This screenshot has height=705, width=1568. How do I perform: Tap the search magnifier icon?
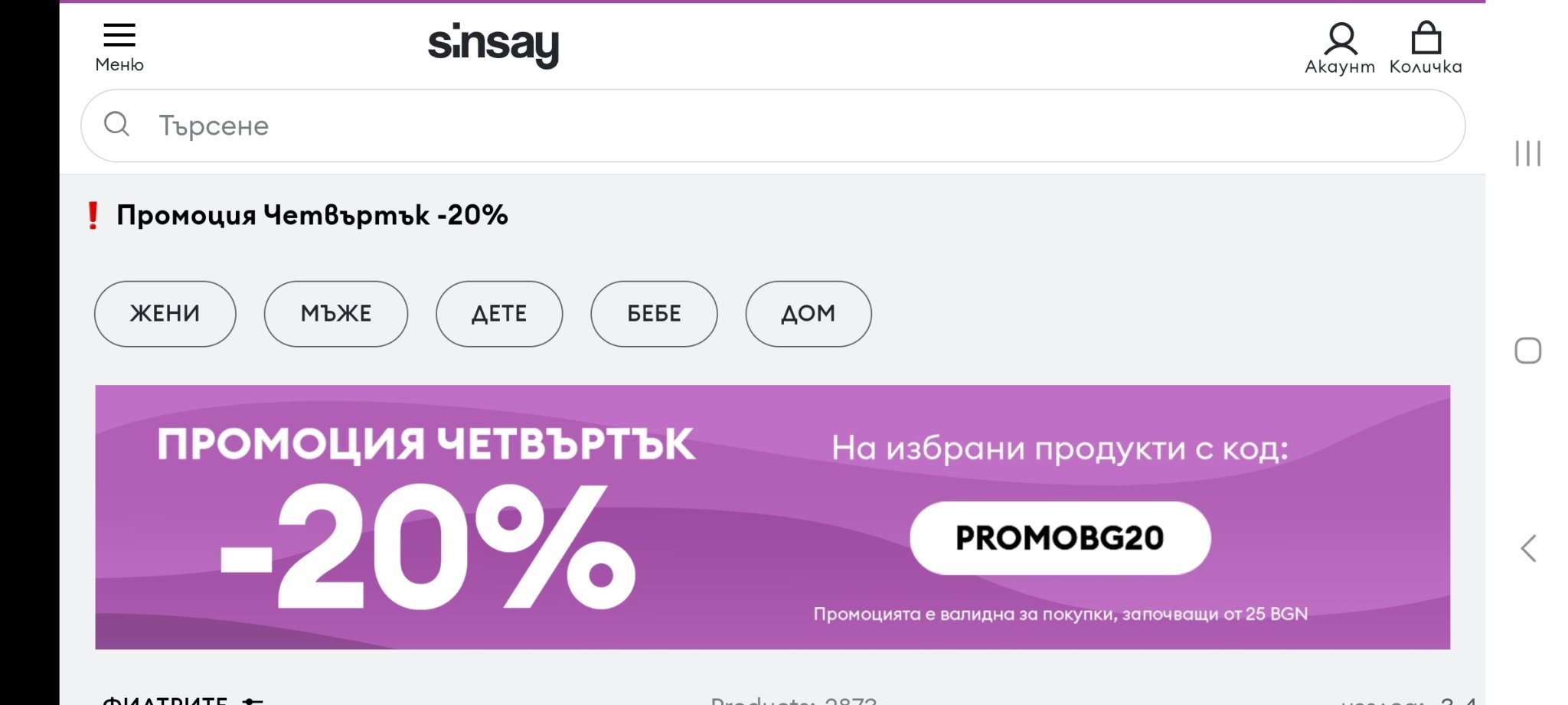point(116,124)
